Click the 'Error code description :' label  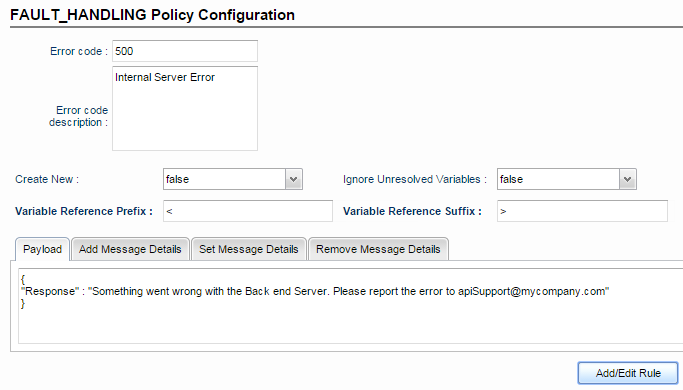point(78,116)
